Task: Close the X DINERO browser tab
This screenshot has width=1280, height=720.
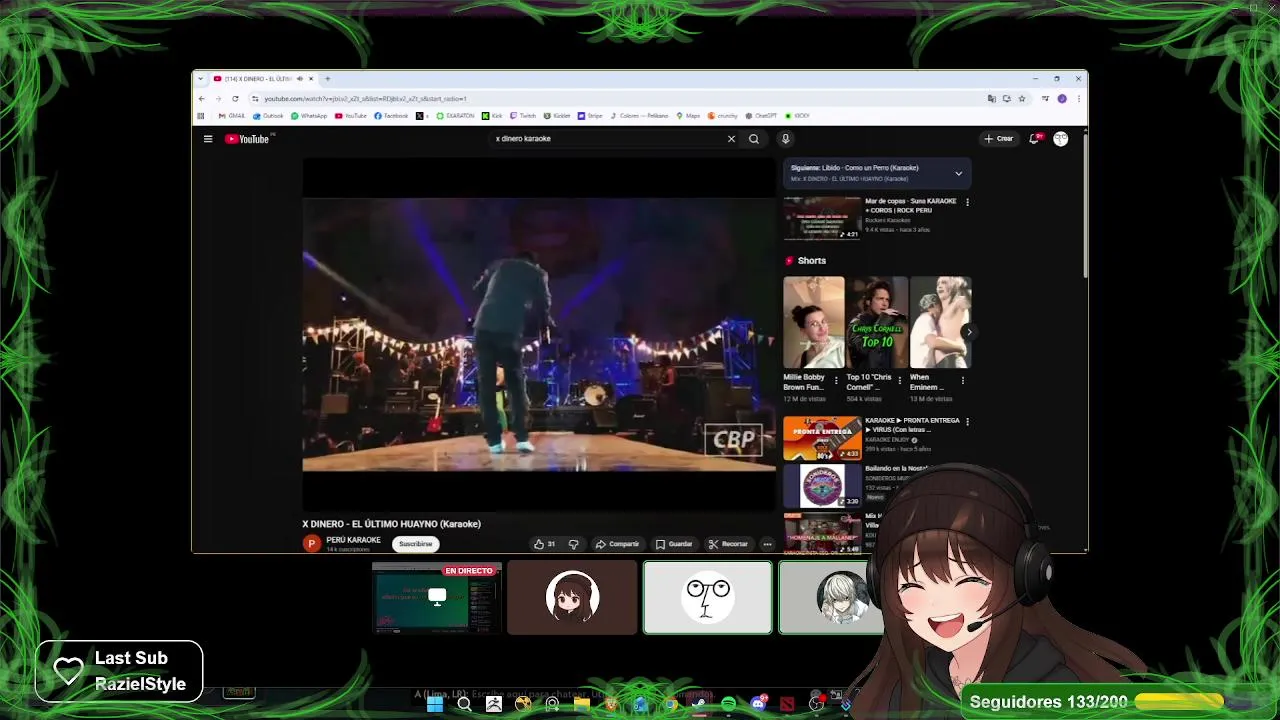Action: (x=311, y=79)
